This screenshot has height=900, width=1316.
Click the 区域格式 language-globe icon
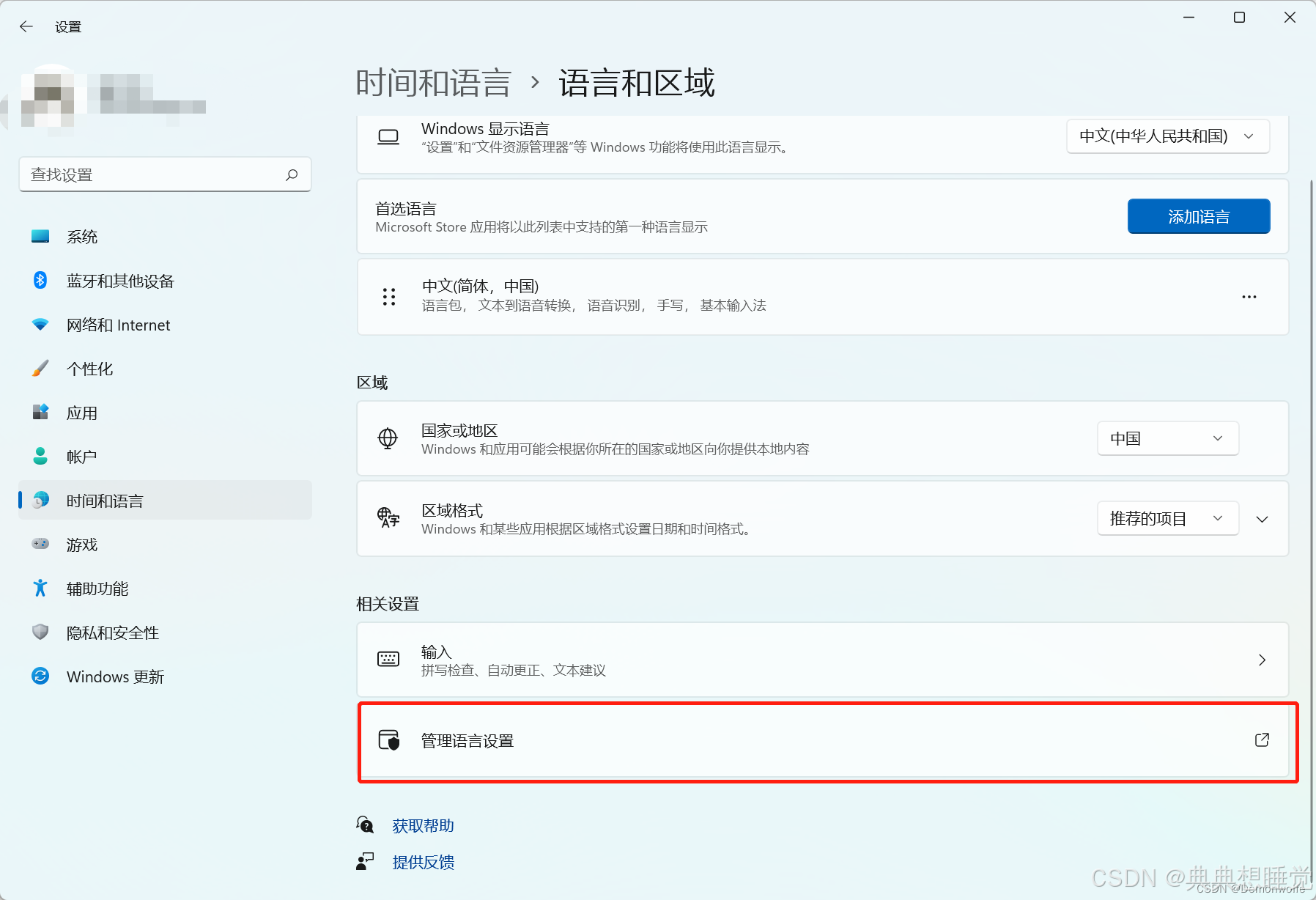(388, 518)
